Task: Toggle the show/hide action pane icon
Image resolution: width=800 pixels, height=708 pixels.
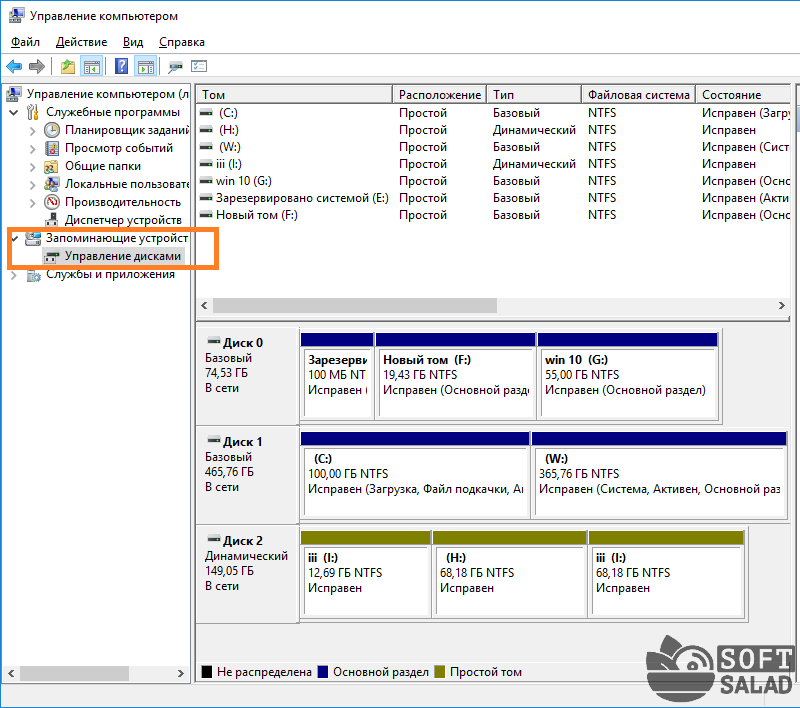Action: [x=146, y=66]
